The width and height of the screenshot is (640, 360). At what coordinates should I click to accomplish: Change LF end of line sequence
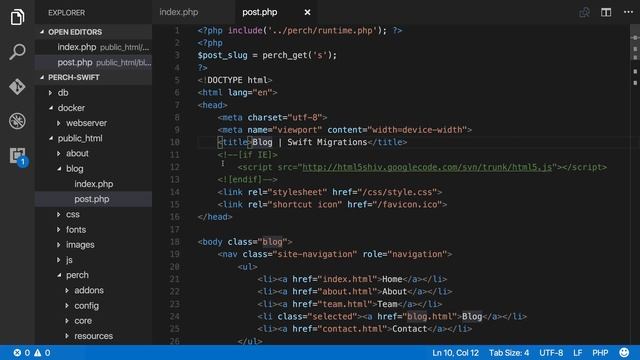578,353
